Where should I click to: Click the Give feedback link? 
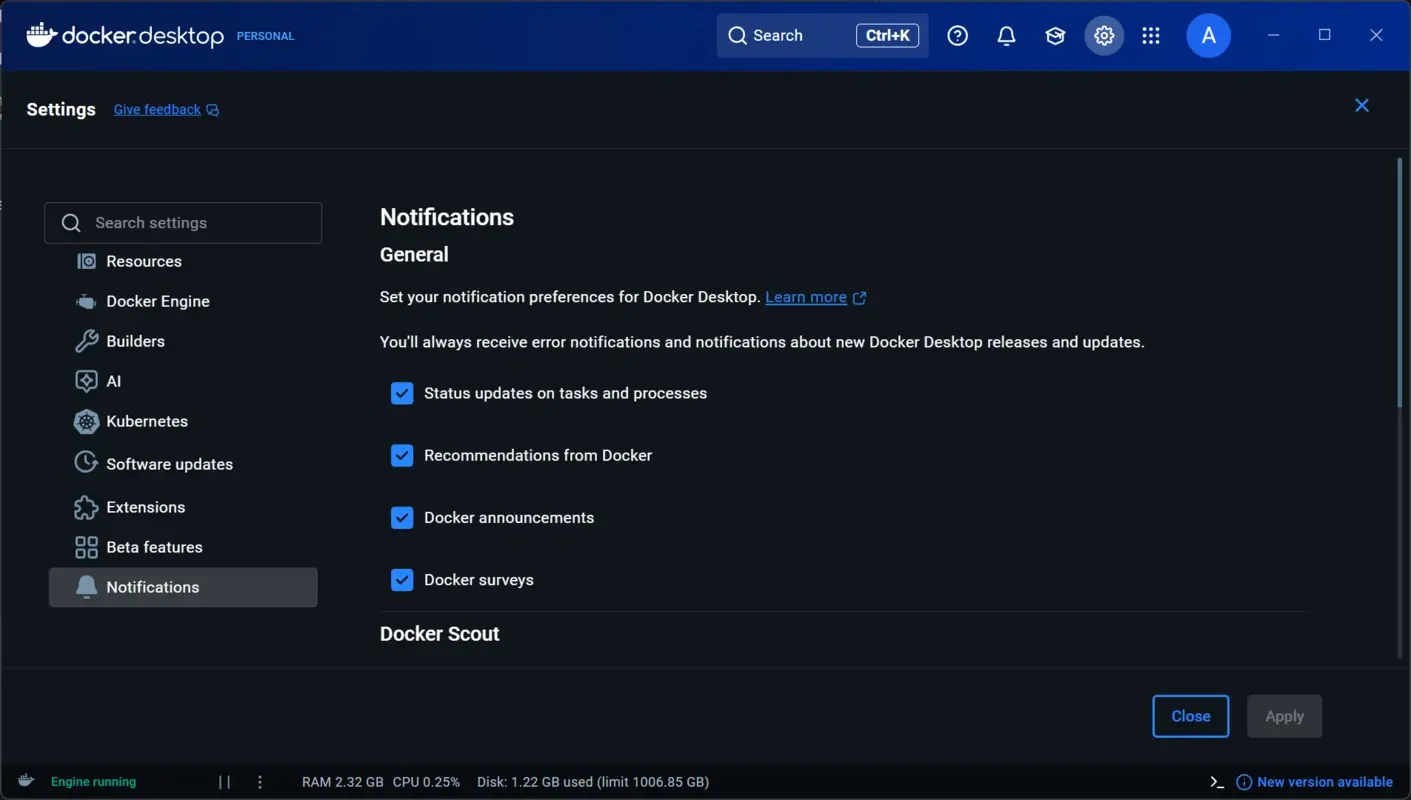click(x=157, y=109)
